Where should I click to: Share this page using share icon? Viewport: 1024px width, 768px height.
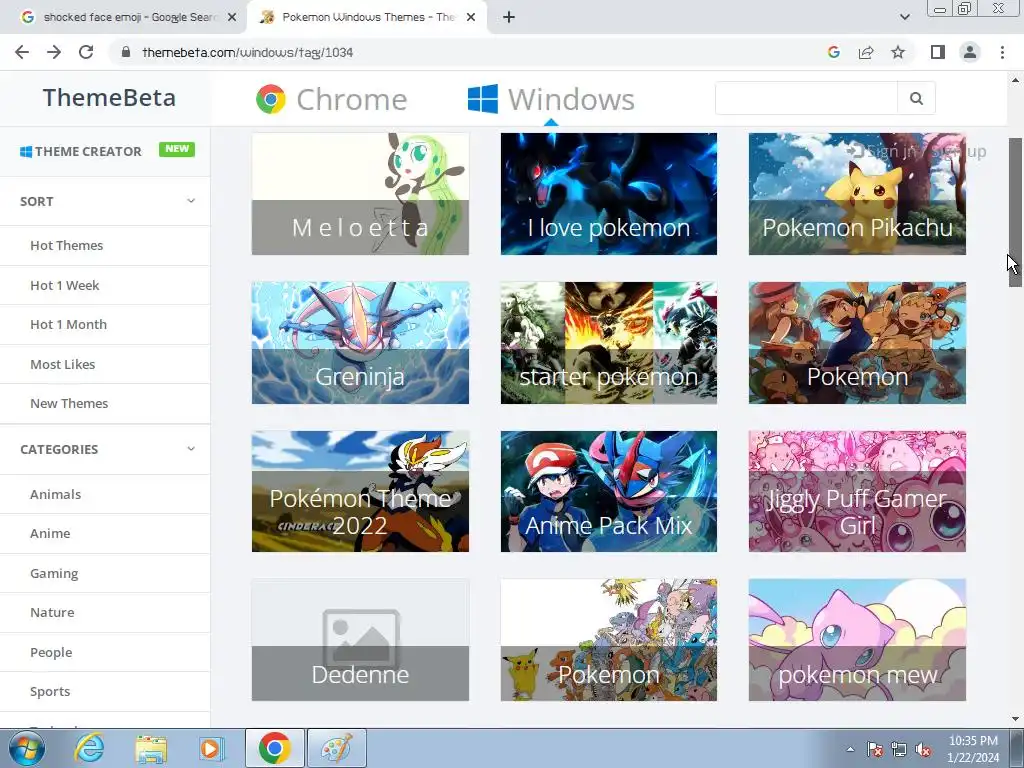click(866, 52)
